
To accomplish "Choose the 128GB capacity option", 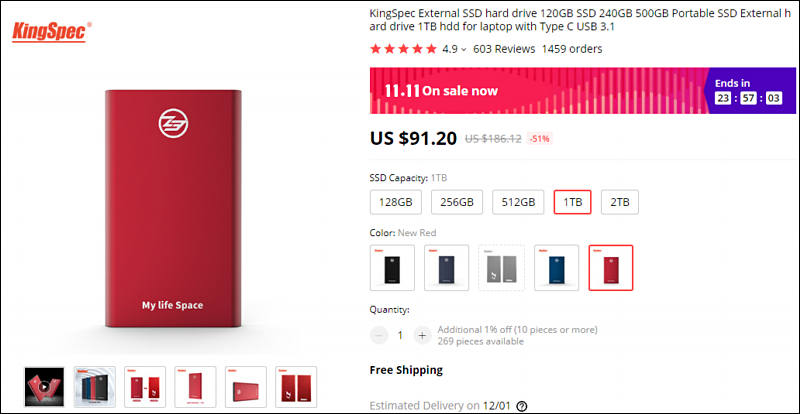I will pos(395,201).
